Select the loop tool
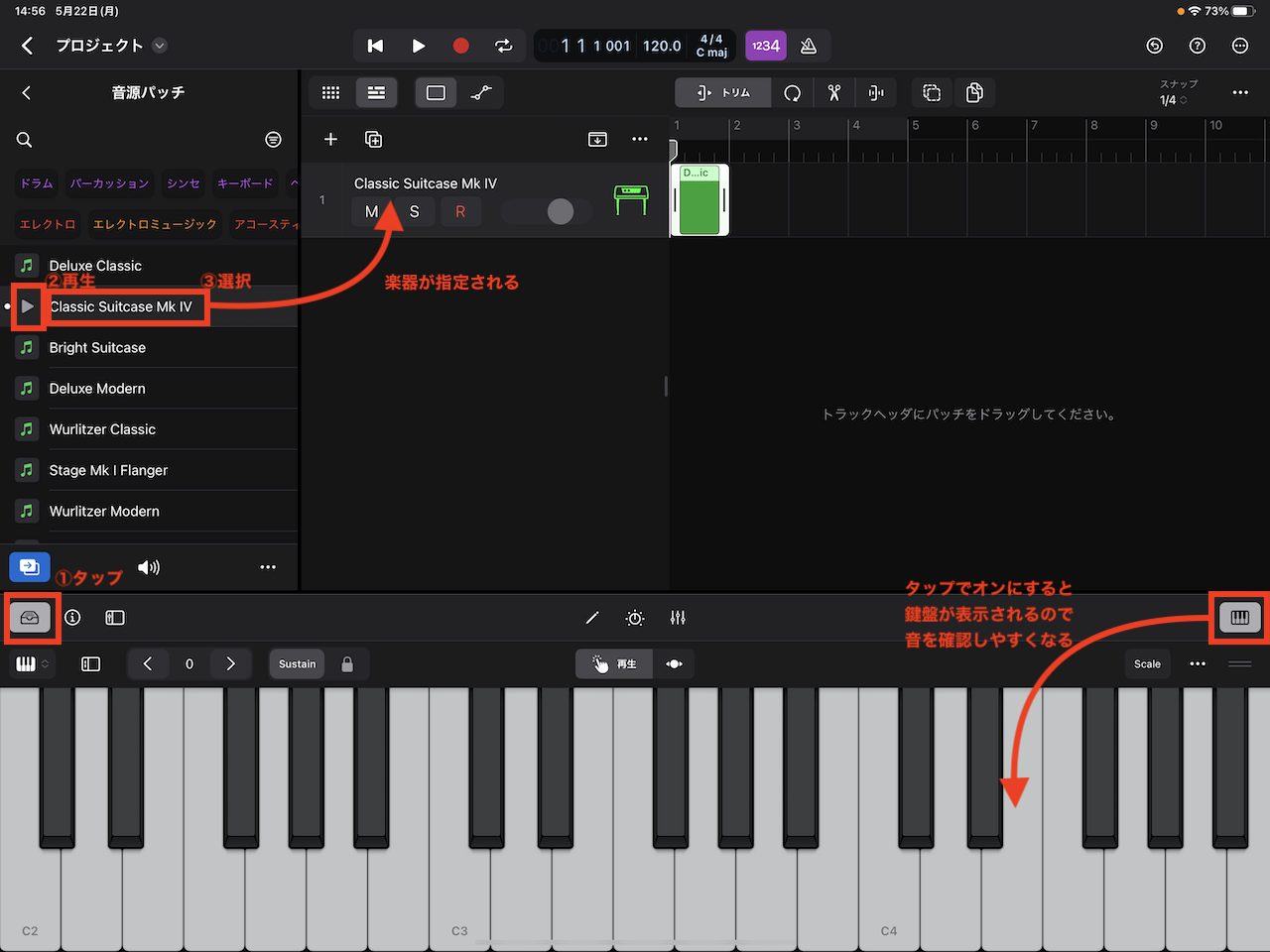 [792, 92]
